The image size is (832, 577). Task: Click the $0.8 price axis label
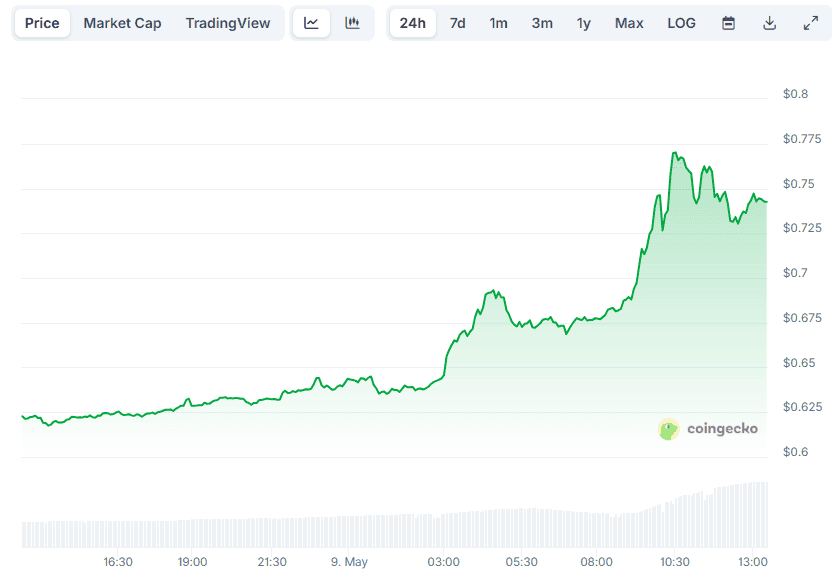coord(795,94)
